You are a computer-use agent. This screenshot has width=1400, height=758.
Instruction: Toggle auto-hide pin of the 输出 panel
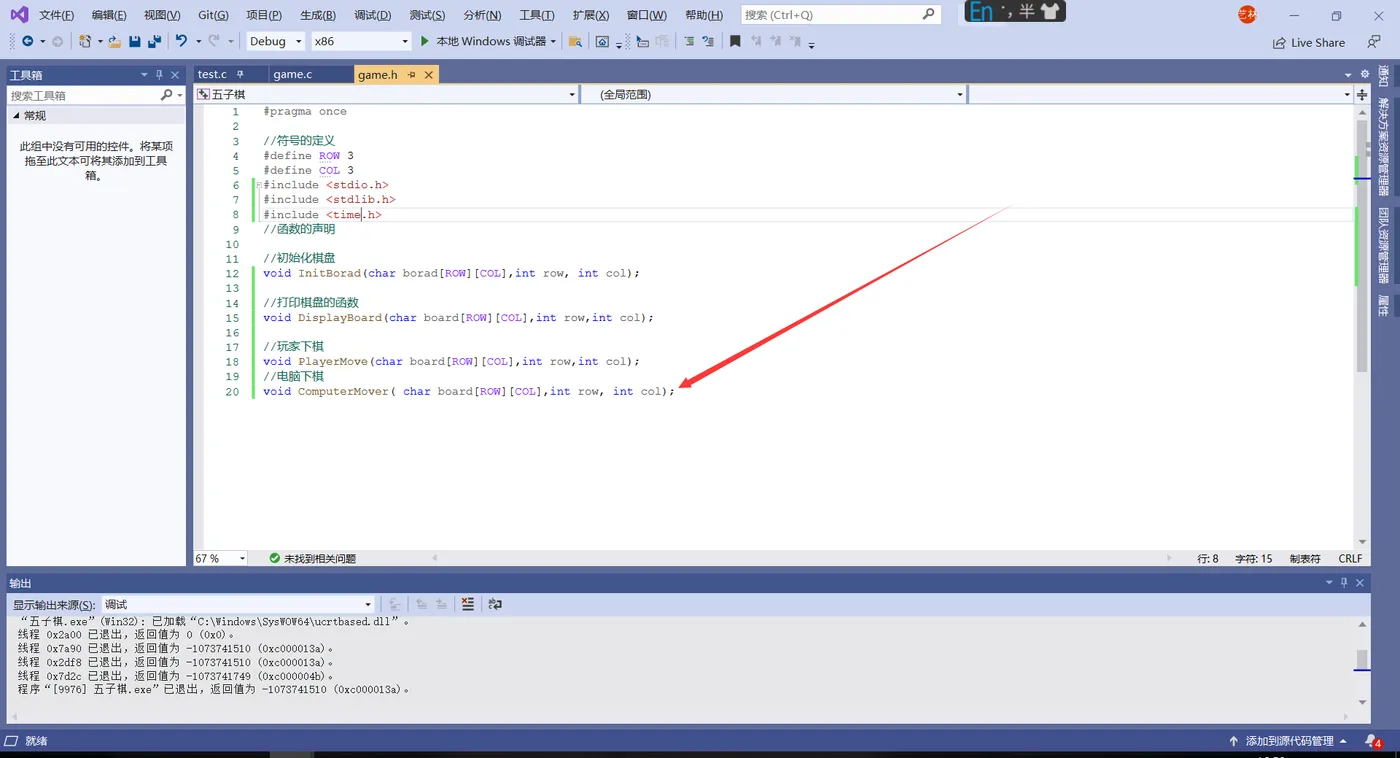1344,582
